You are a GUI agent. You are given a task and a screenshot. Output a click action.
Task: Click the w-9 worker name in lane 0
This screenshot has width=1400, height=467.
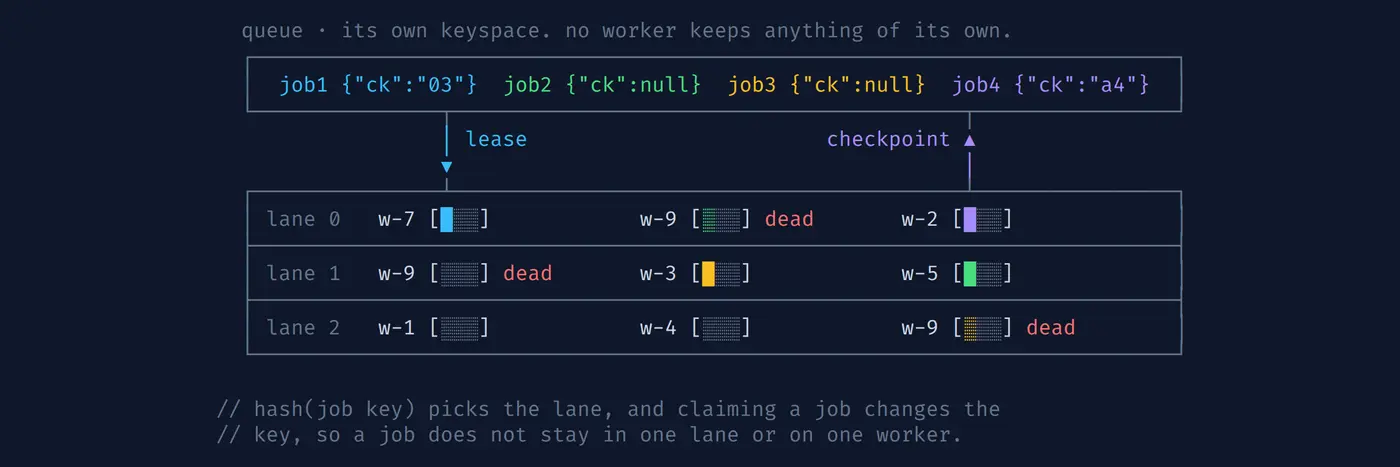[658, 219]
